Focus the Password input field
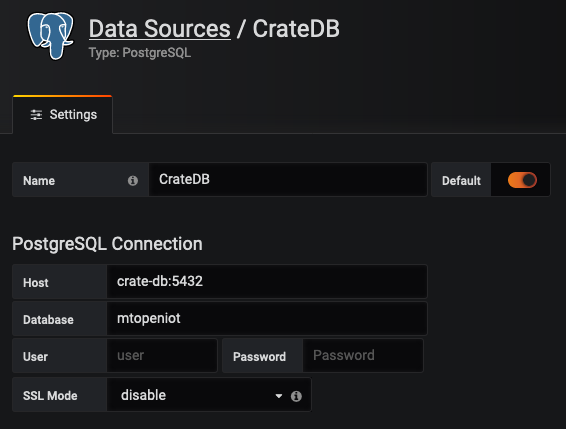The width and height of the screenshot is (566, 429). click(x=362, y=356)
